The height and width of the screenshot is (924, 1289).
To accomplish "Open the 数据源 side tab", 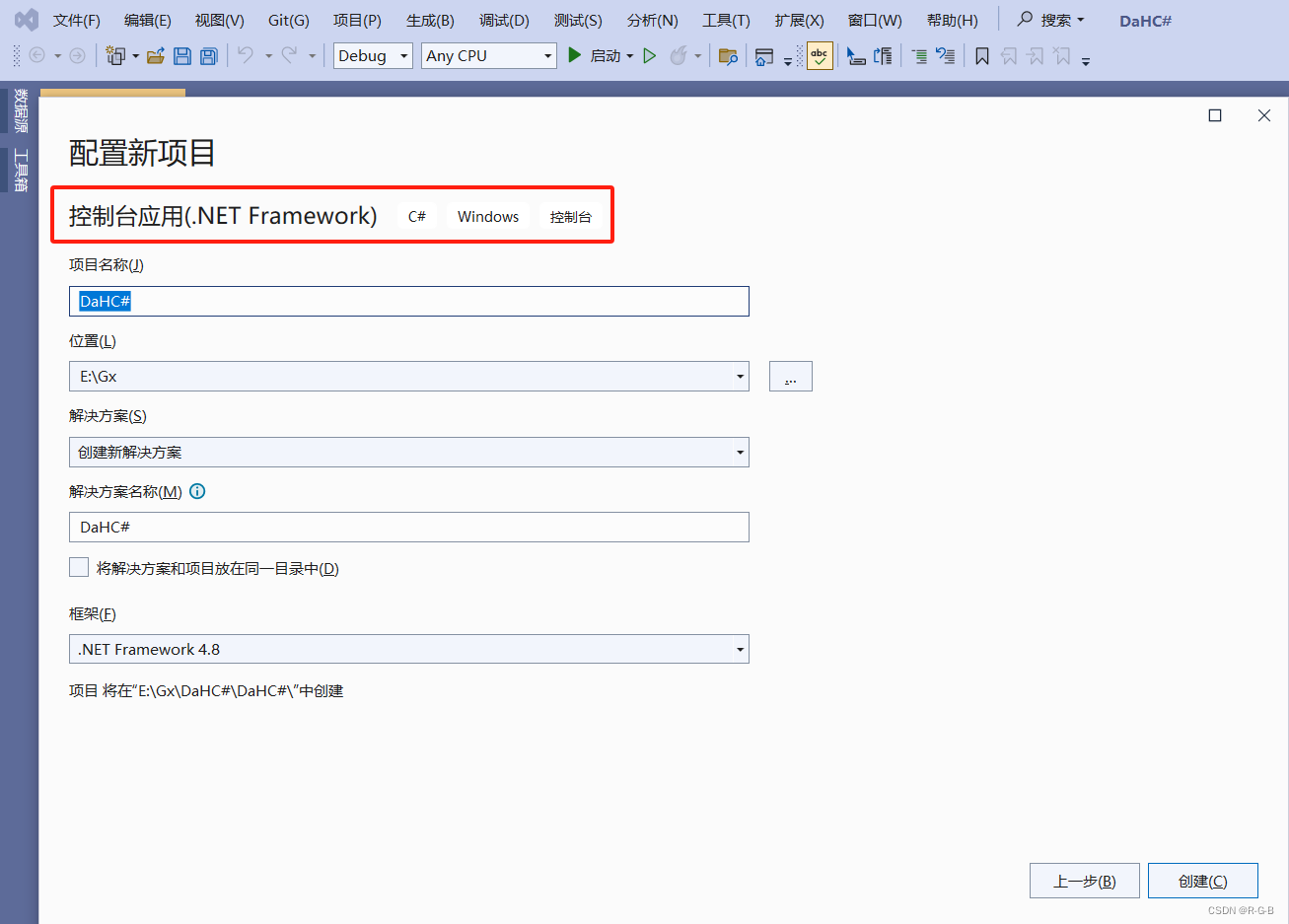I will point(21,110).
